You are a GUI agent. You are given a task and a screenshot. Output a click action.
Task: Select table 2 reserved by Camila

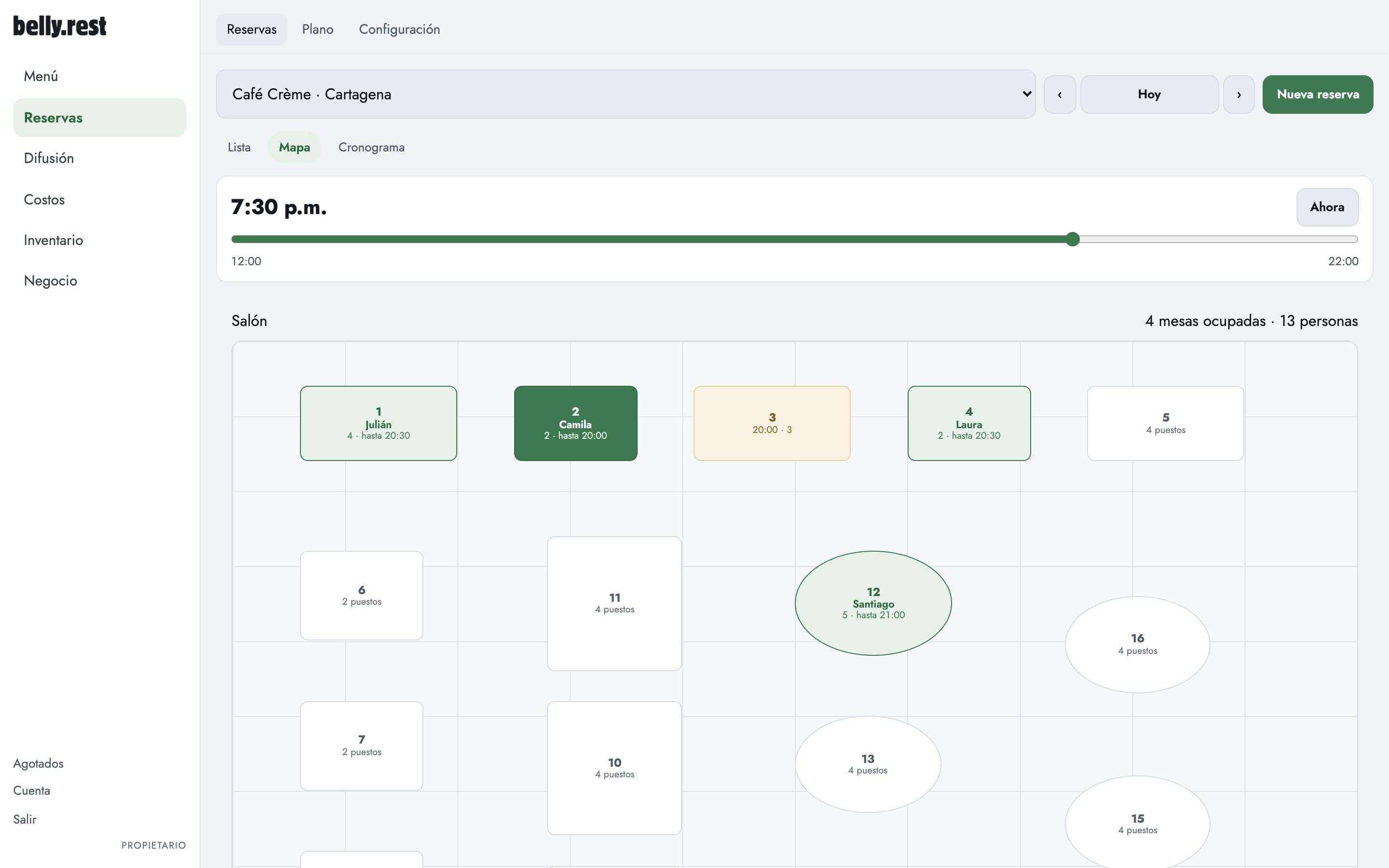click(576, 423)
